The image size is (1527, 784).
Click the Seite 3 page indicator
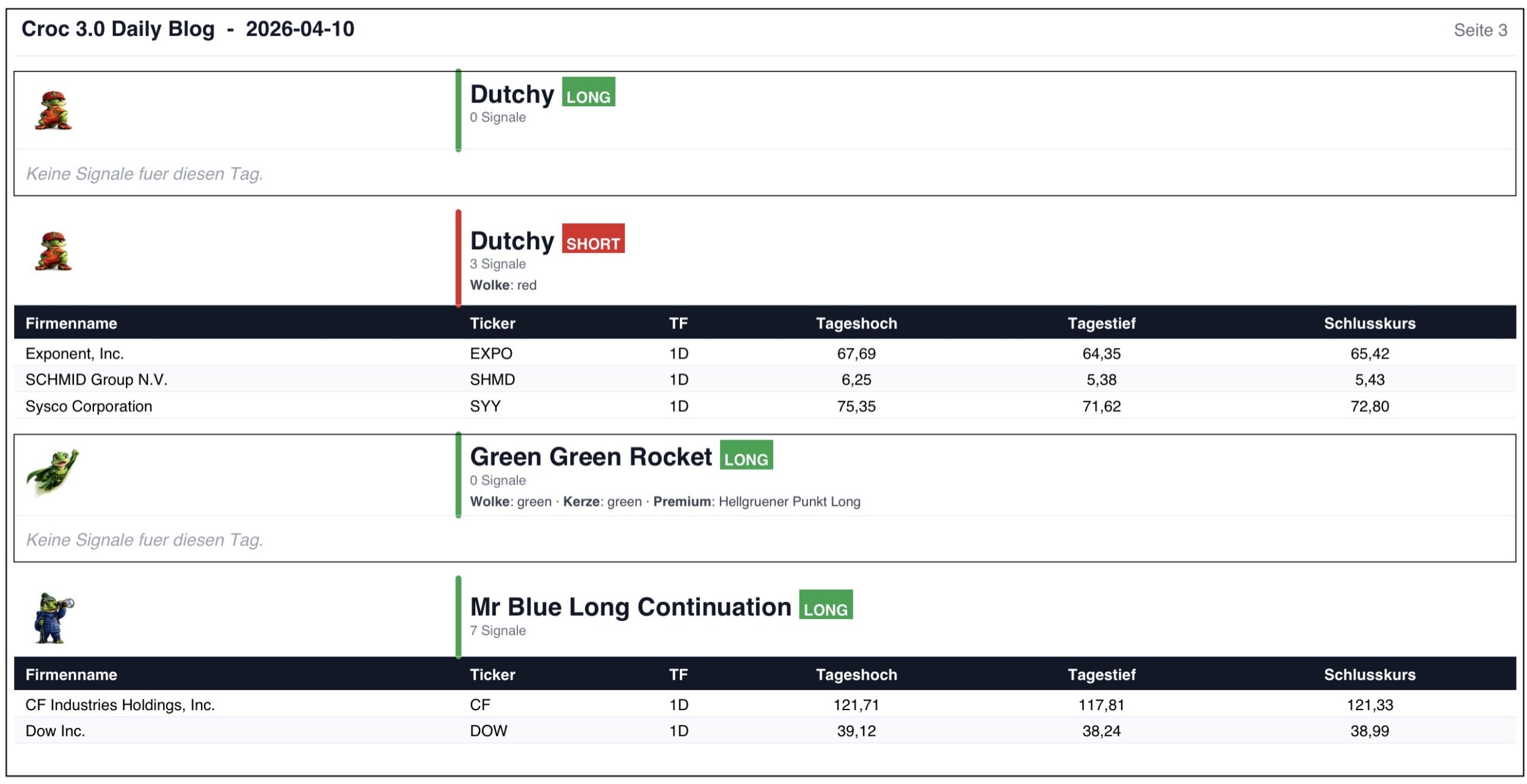click(1480, 30)
